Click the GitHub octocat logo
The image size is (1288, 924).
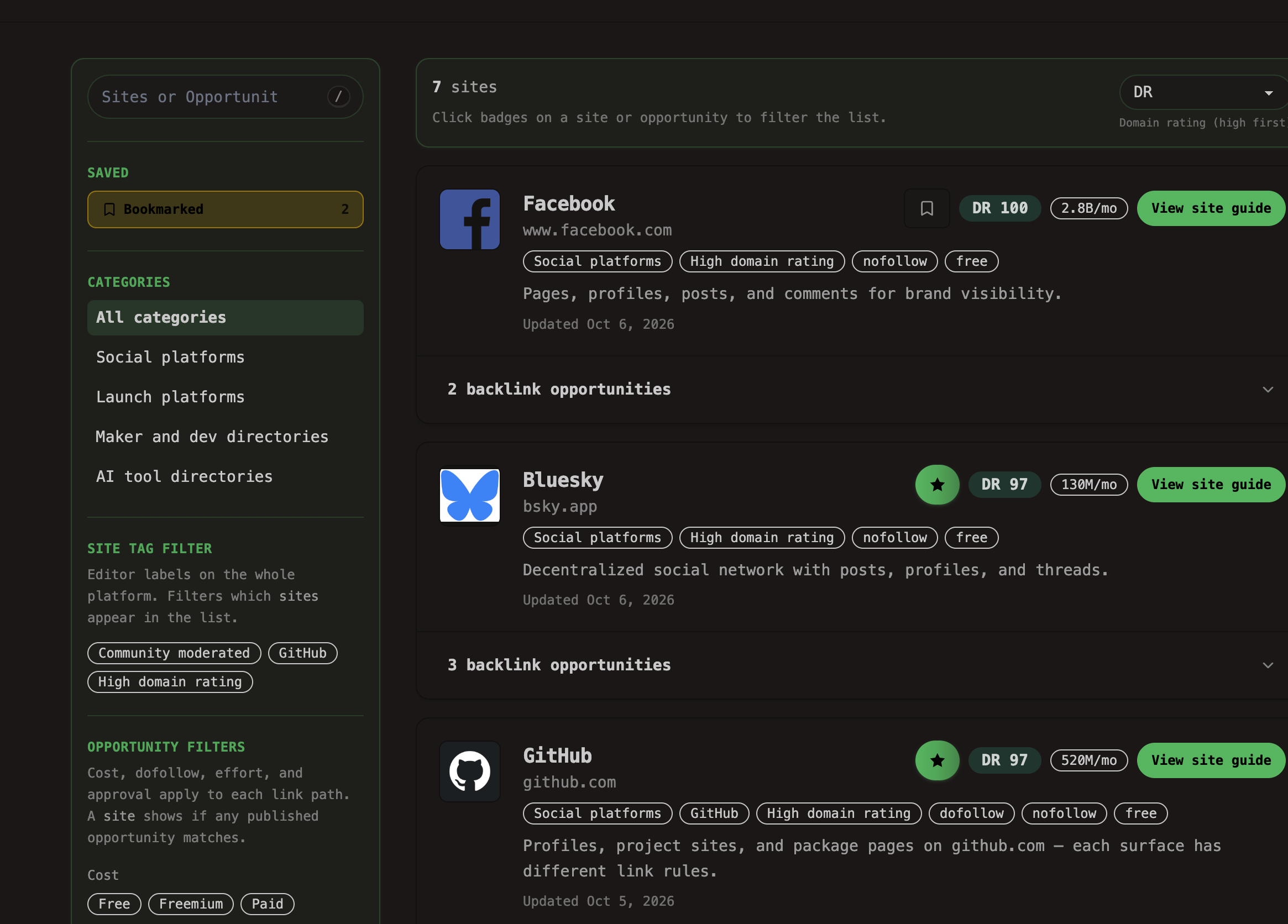[x=470, y=771]
